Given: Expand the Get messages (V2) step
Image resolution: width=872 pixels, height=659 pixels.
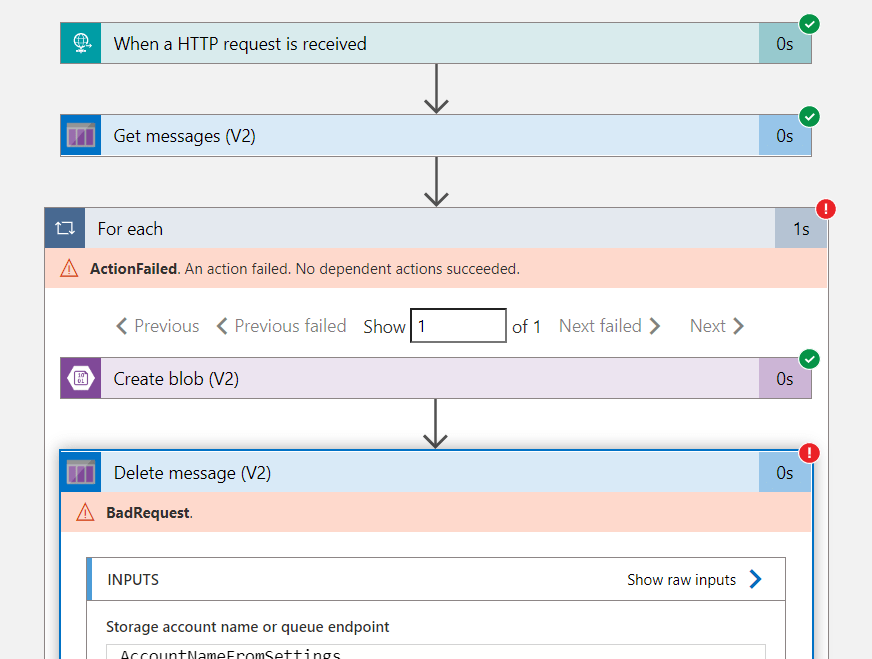Looking at the screenshot, I should click(x=430, y=136).
